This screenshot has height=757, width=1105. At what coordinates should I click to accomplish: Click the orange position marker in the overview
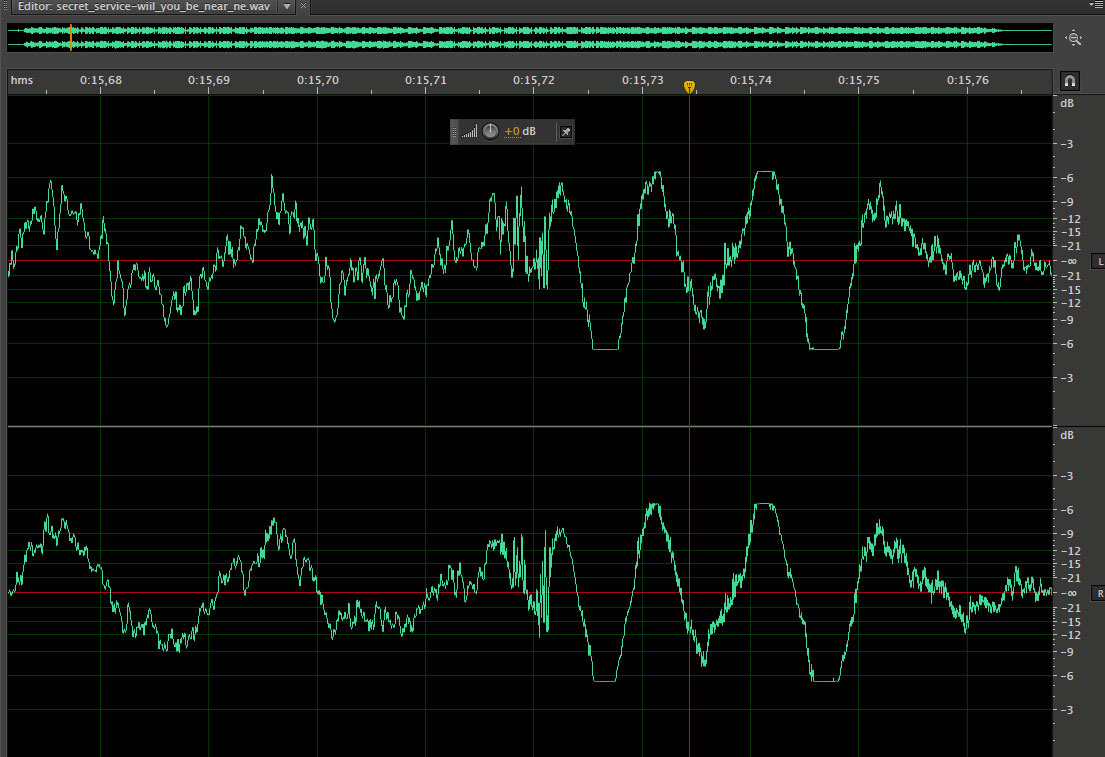click(x=71, y=37)
